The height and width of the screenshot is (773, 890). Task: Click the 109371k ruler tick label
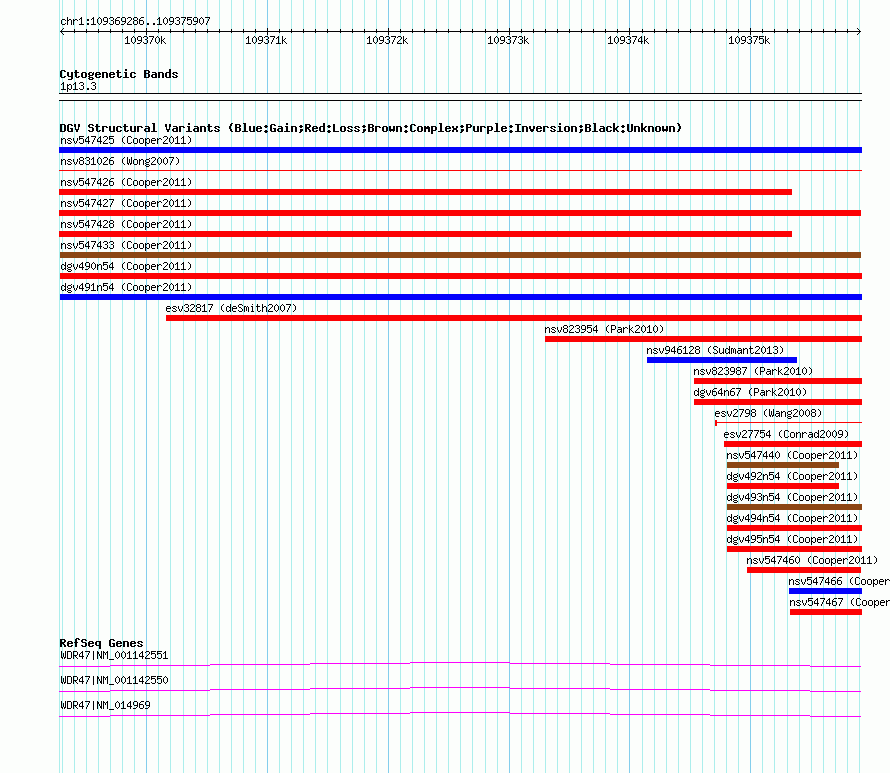tap(266, 40)
